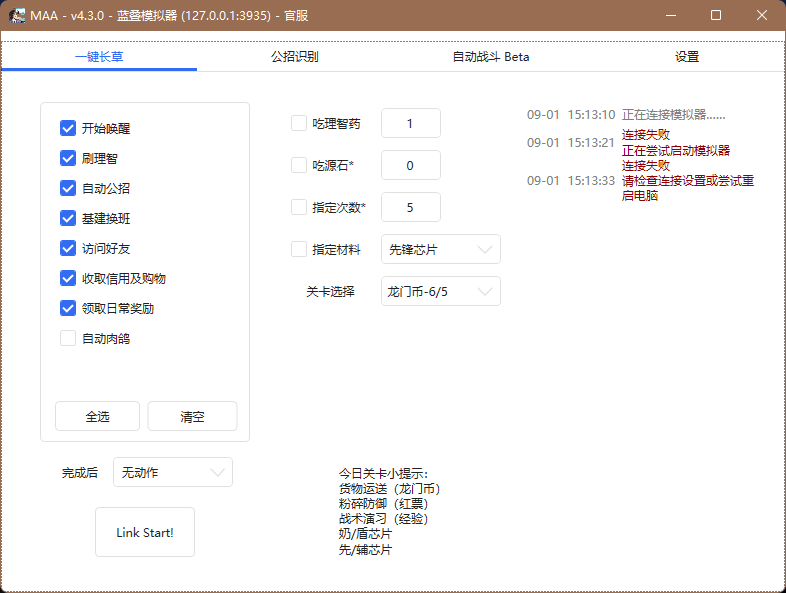Image resolution: width=786 pixels, height=593 pixels.
Task: Enable the 指定次数* checkbox
Action: [299, 208]
